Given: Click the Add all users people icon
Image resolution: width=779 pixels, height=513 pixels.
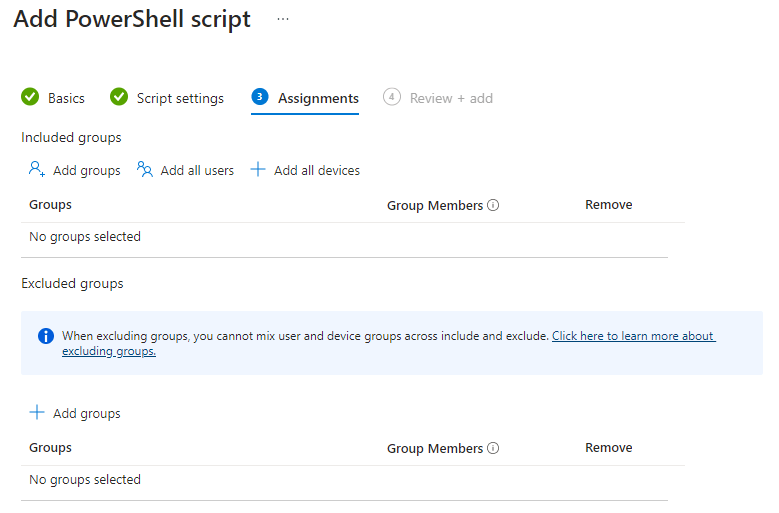Looking at the screenshot, I should tap(145, 170).
